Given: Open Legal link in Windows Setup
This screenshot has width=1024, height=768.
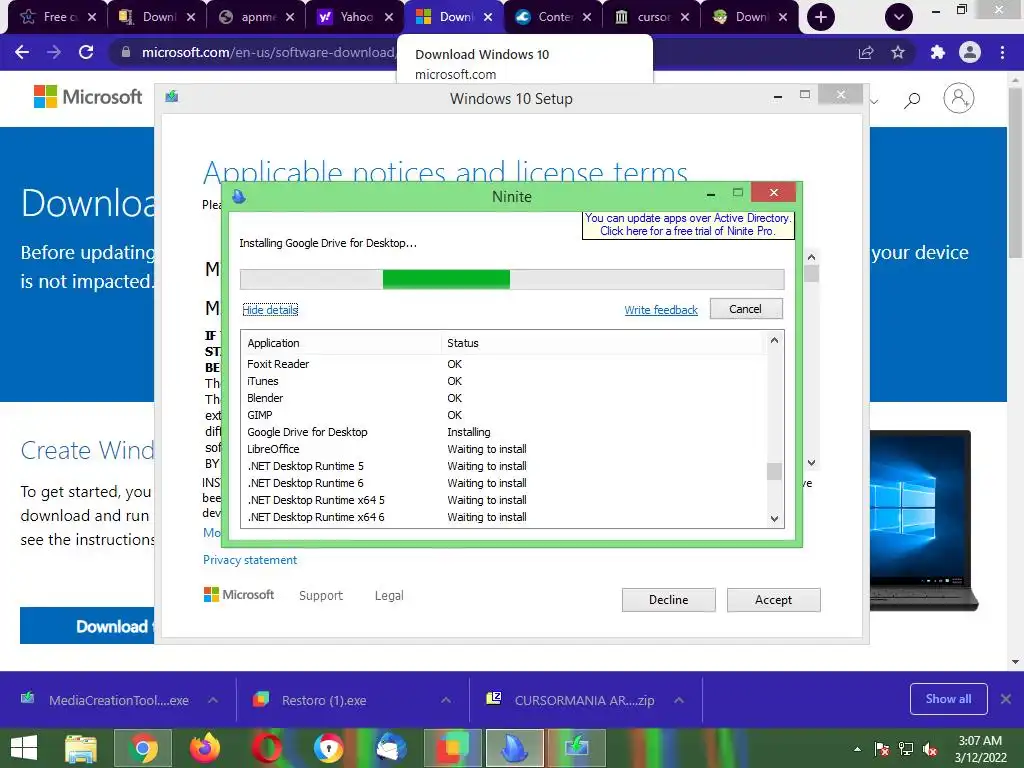Looking at the screenshot, I should (389, 596).
